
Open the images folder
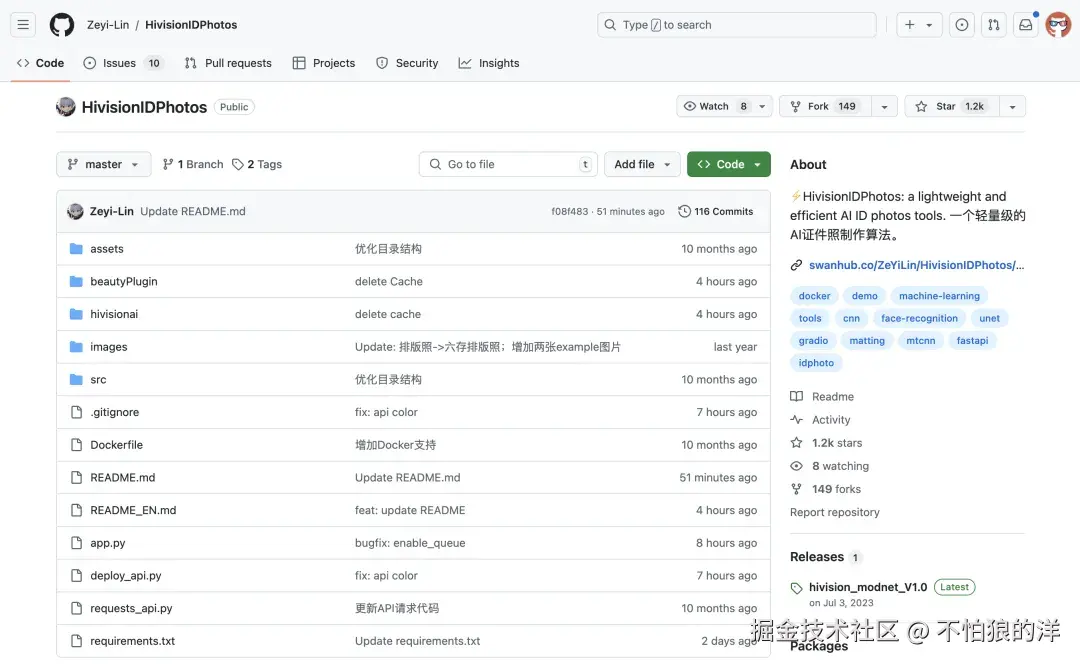tap(109, 346)
